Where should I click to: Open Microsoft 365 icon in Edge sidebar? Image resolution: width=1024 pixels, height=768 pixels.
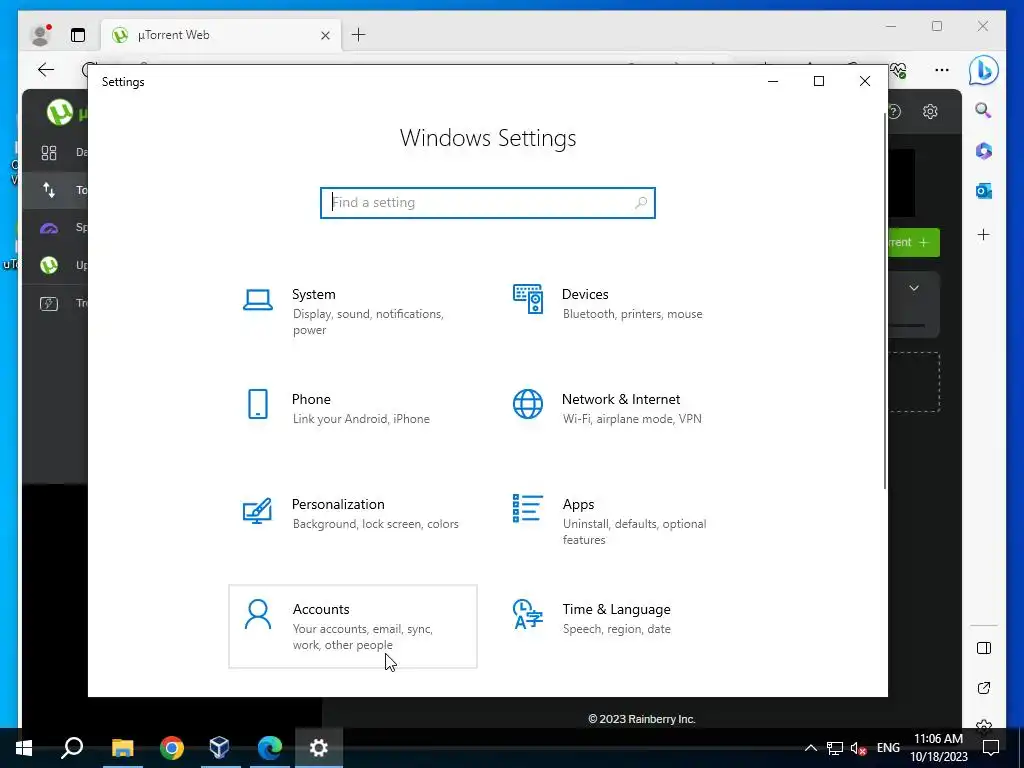[984, 151]
